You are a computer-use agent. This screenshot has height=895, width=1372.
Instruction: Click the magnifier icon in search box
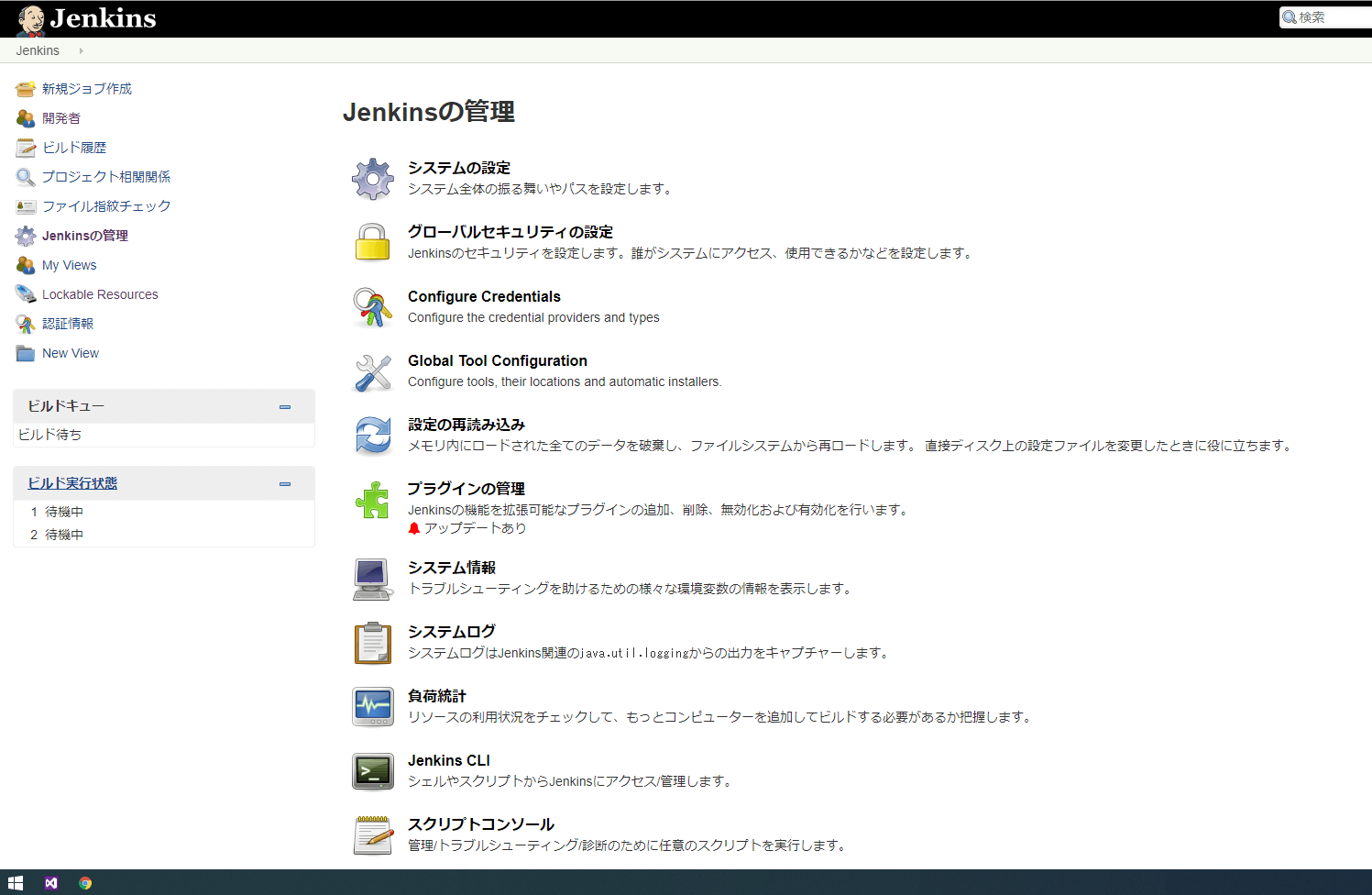pyautogui.click(x=1290, y=17)
